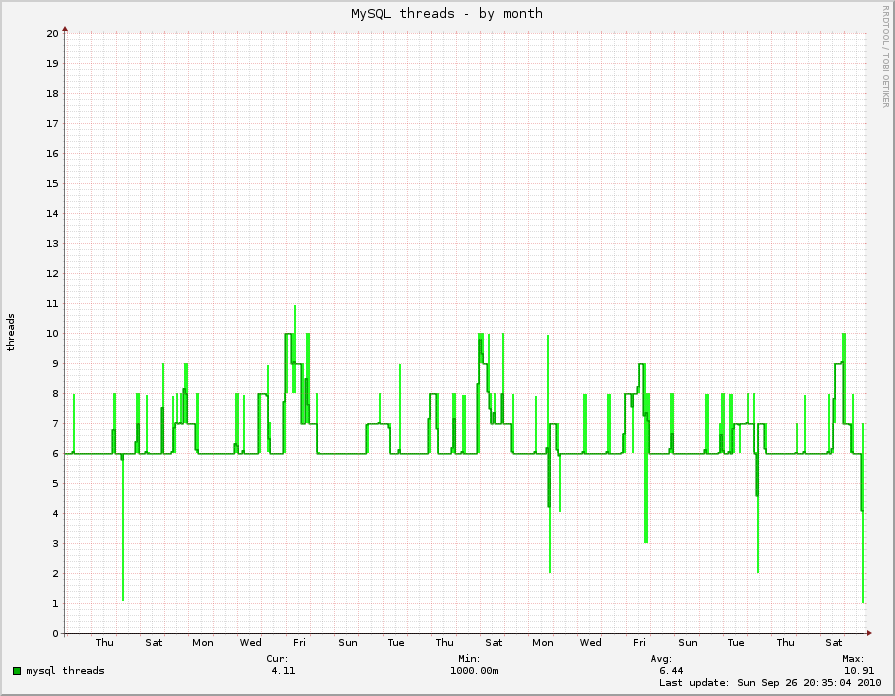This screenshot has height=696, width=895.
Task: Click the y-axis label "15"
Action: 53,183
